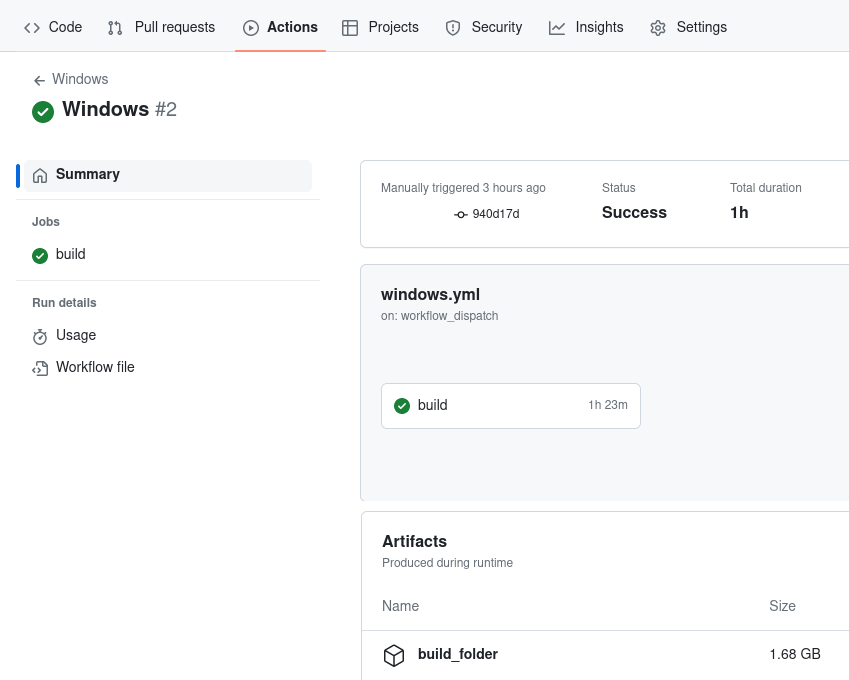
Task: Click the Jobs section label
Action: [45, 222]
